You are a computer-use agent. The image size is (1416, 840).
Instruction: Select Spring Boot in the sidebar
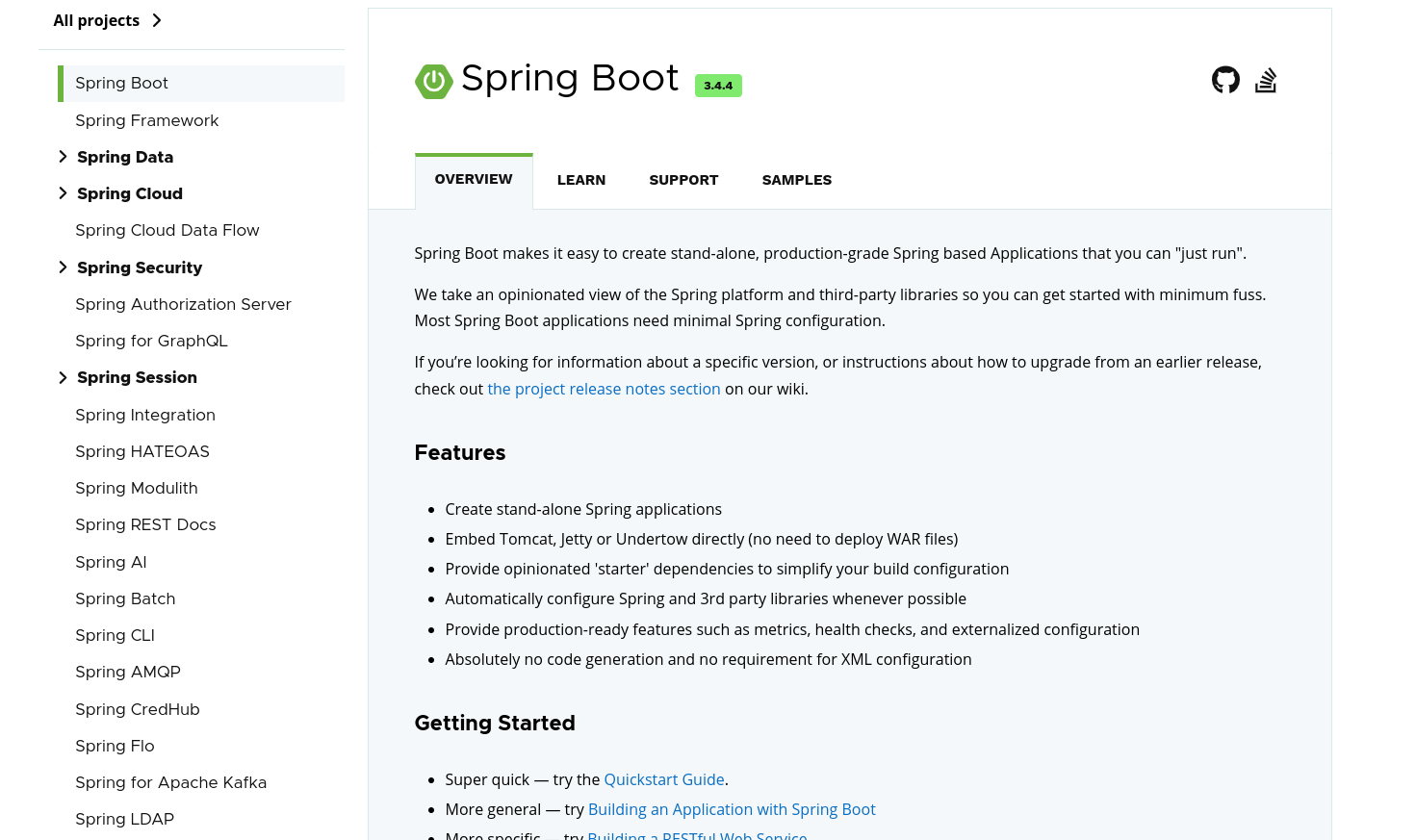(201, 84)
